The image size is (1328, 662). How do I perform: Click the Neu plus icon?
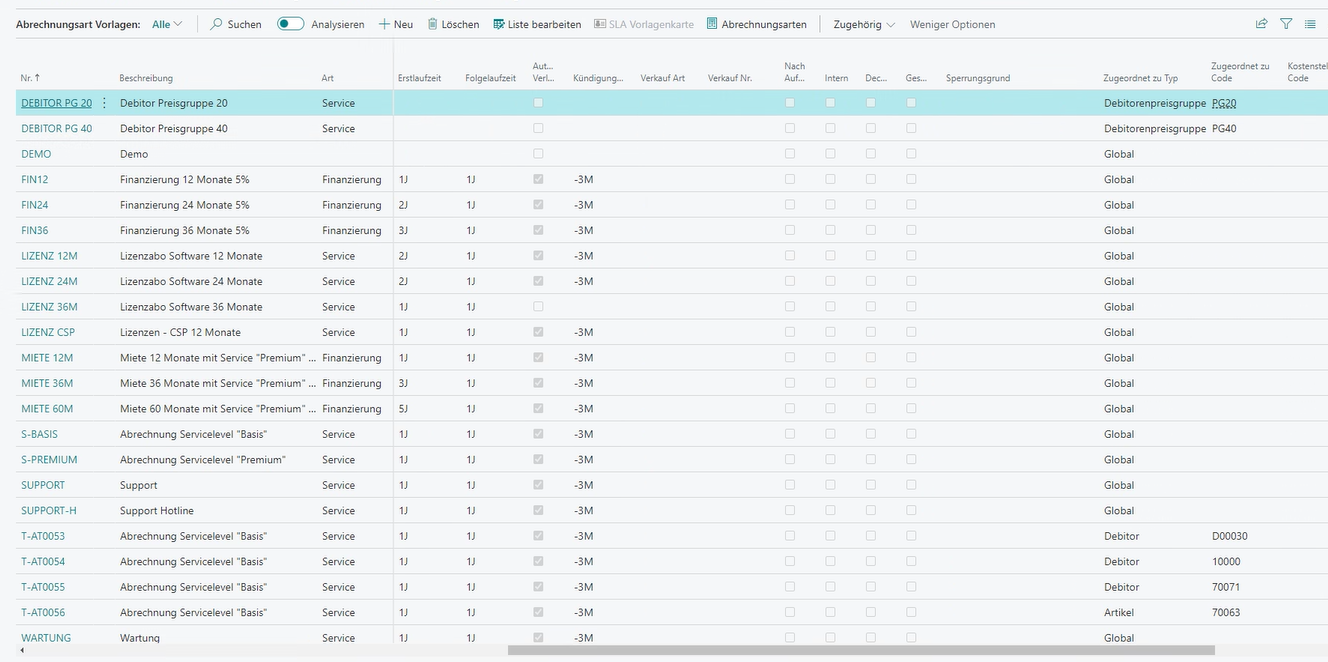click(x=384, y=24)
